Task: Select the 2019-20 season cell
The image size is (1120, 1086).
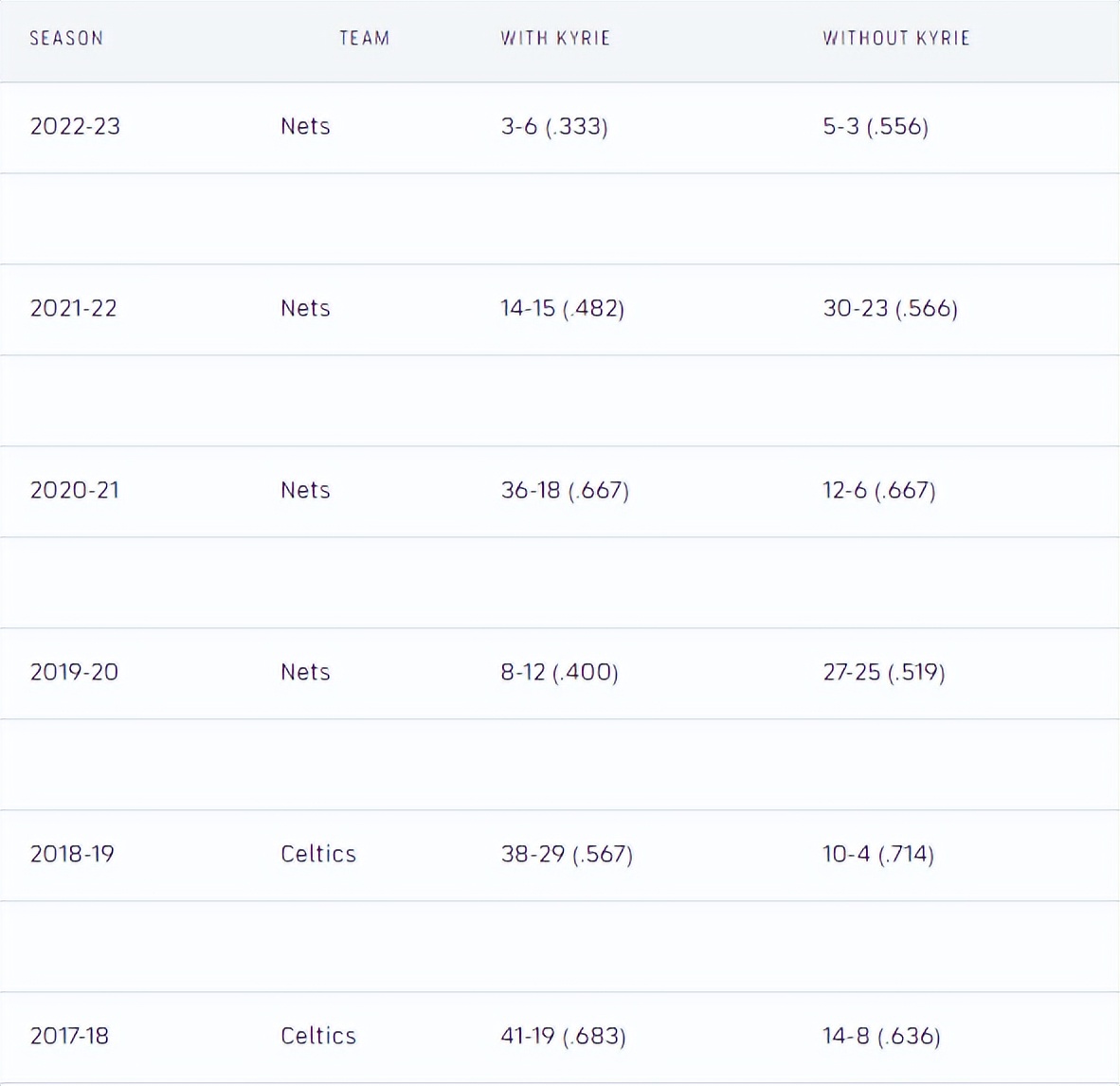Action: click(74, 672)
